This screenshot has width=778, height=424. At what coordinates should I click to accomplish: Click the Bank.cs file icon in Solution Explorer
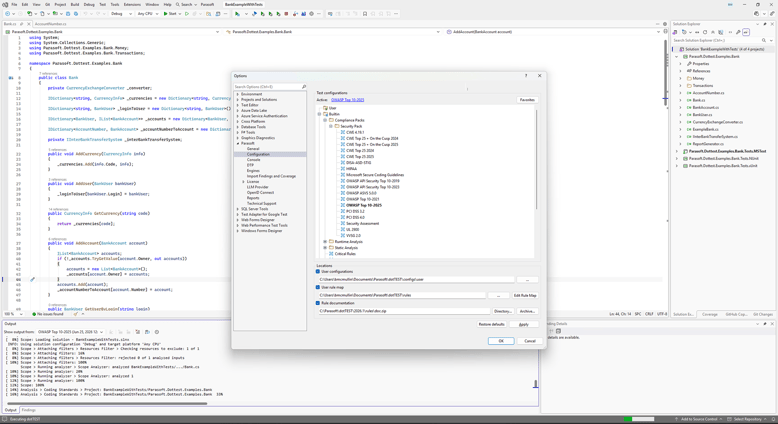[x=689, y=100]
